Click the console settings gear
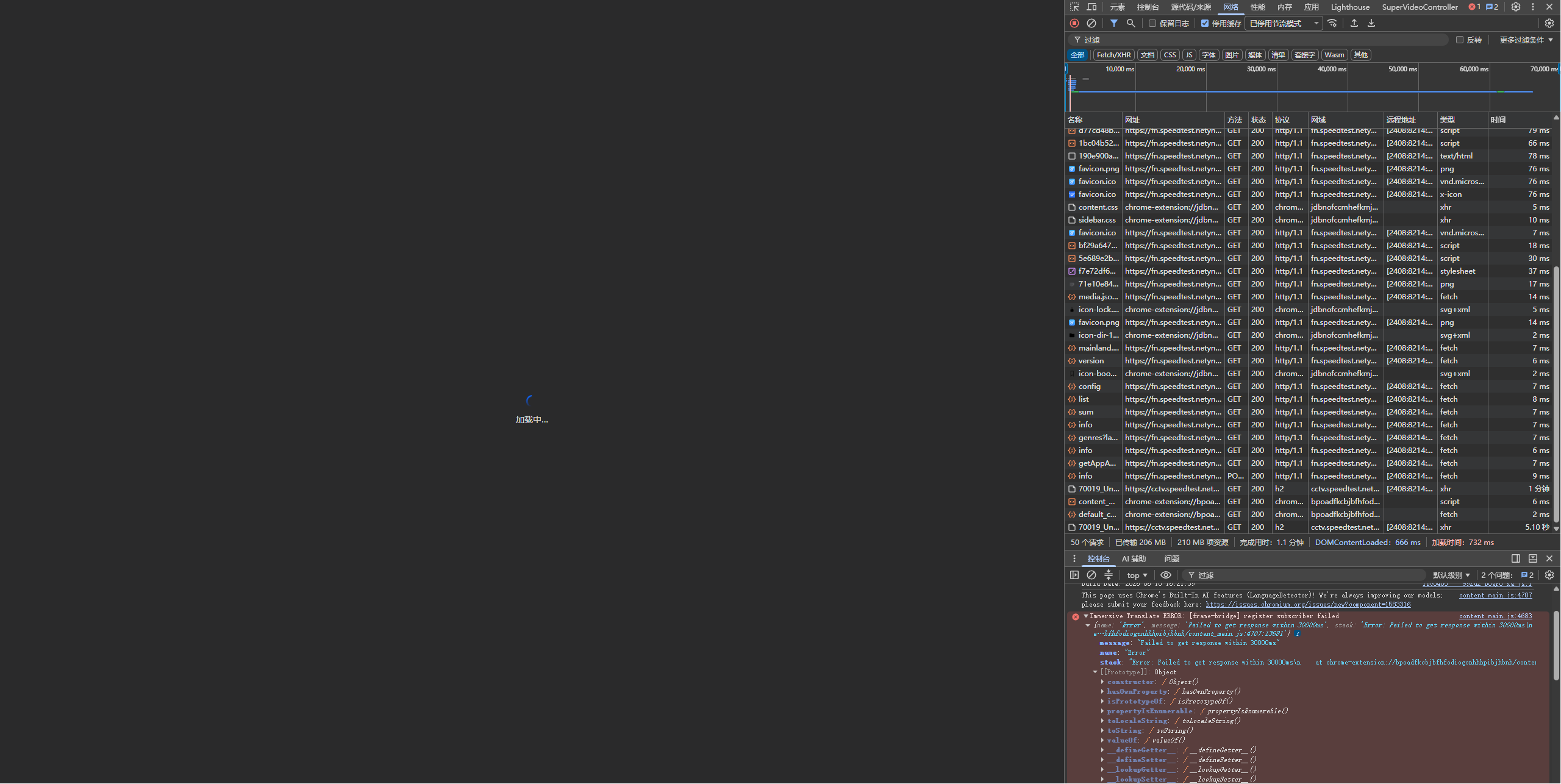This screenshot has width=1561, height=784. tap(1549, 575)
